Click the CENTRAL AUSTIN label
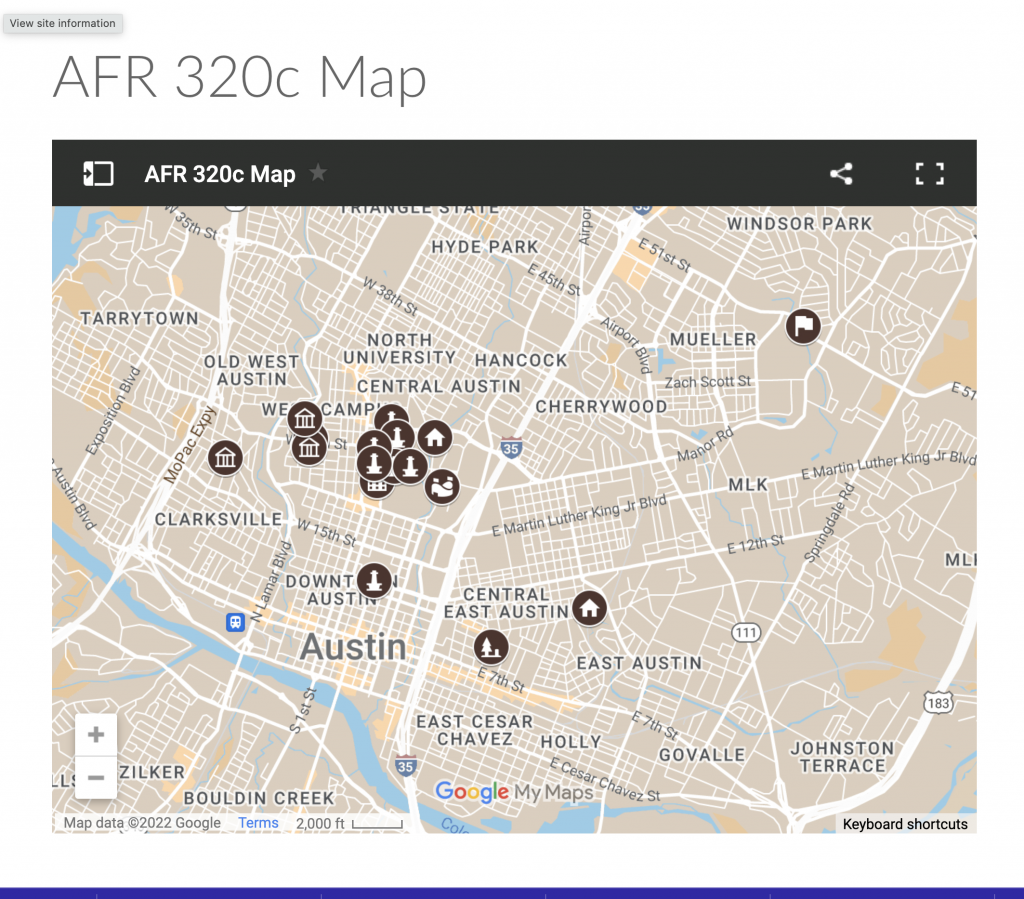 439,386
